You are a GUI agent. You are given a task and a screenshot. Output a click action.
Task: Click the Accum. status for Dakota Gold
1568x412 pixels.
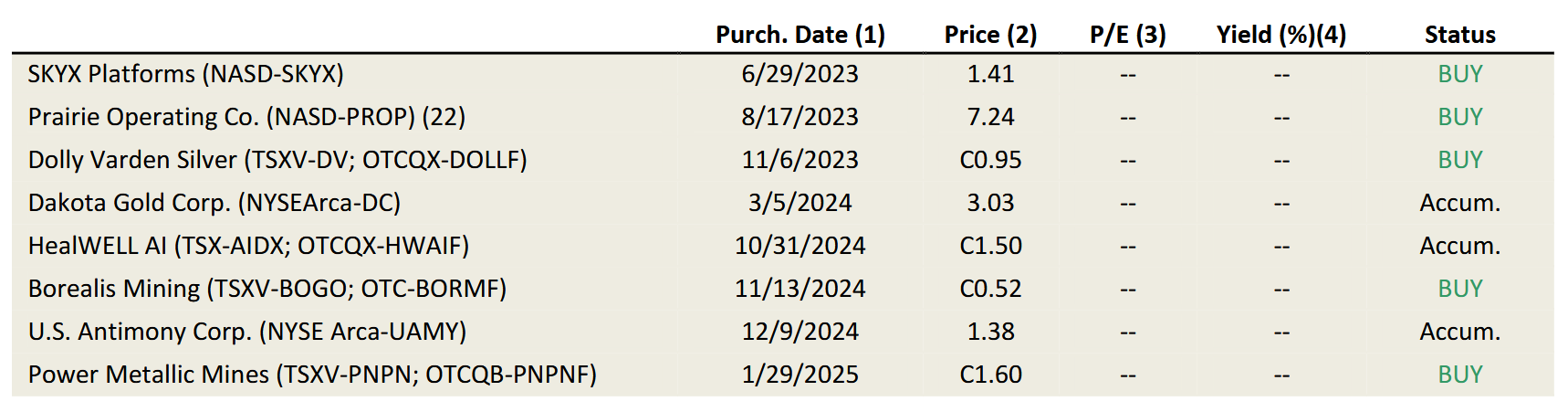[1459, 203]
